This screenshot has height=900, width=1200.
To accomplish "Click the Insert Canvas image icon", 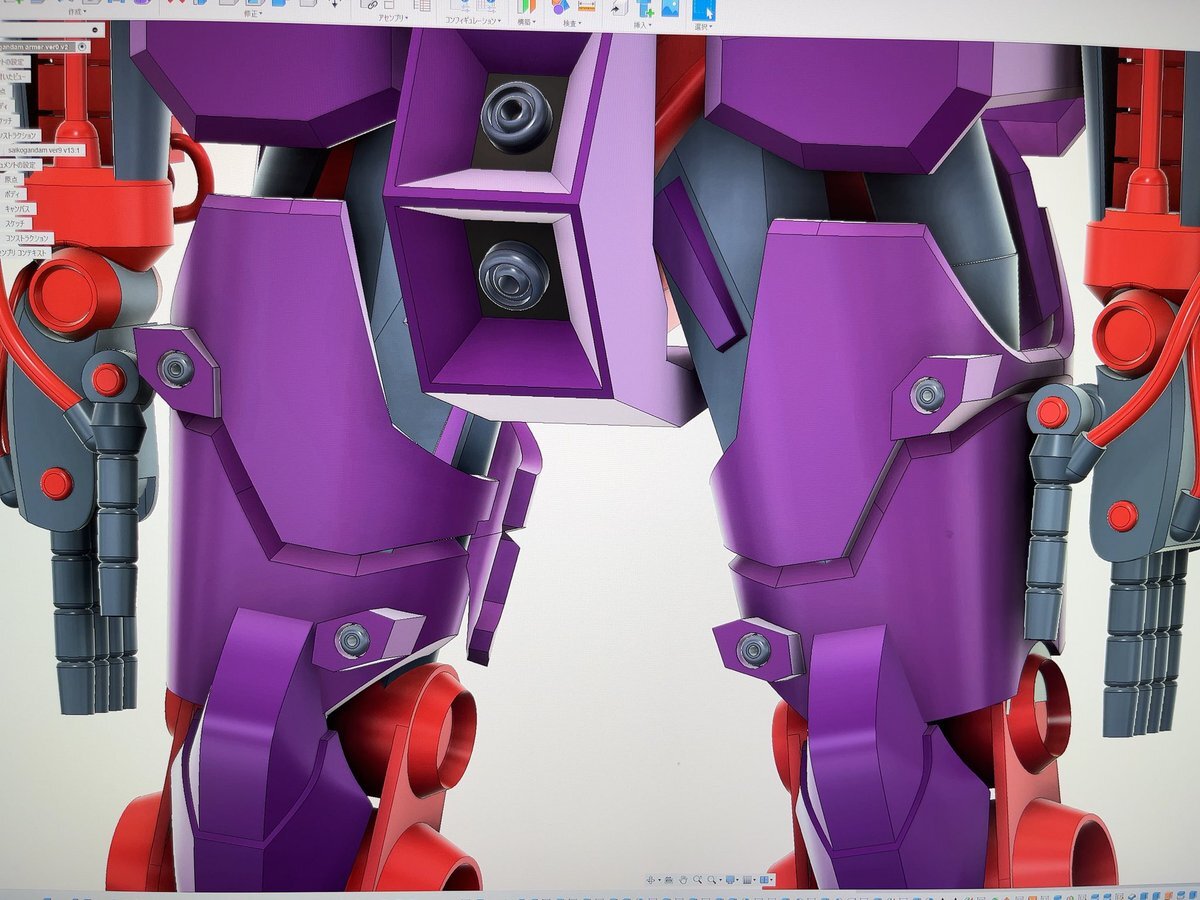I will click(668, 8).
